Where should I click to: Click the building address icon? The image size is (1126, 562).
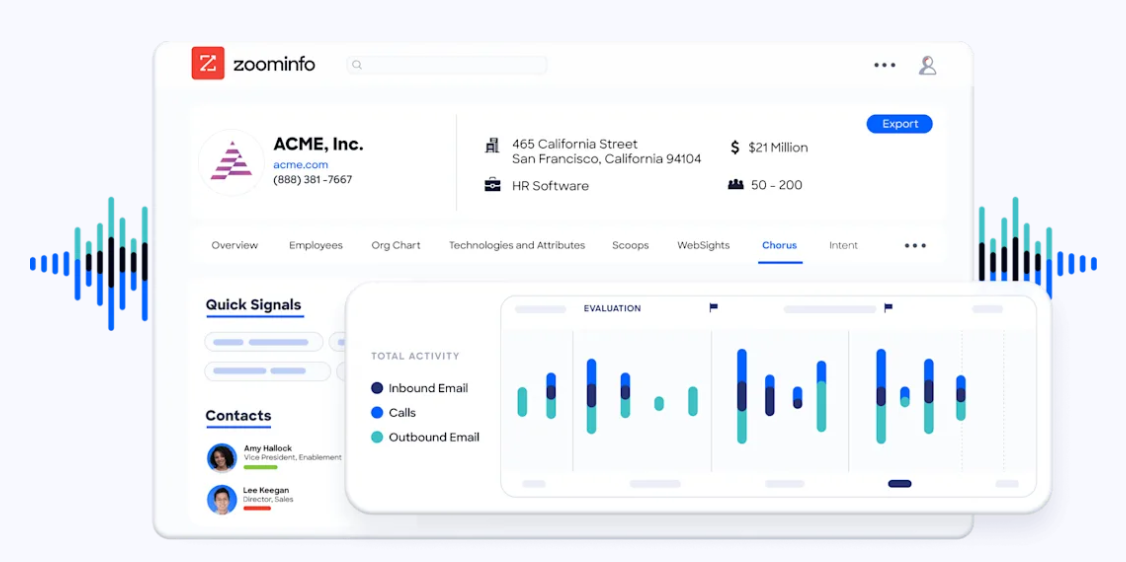tap(492, 146)
